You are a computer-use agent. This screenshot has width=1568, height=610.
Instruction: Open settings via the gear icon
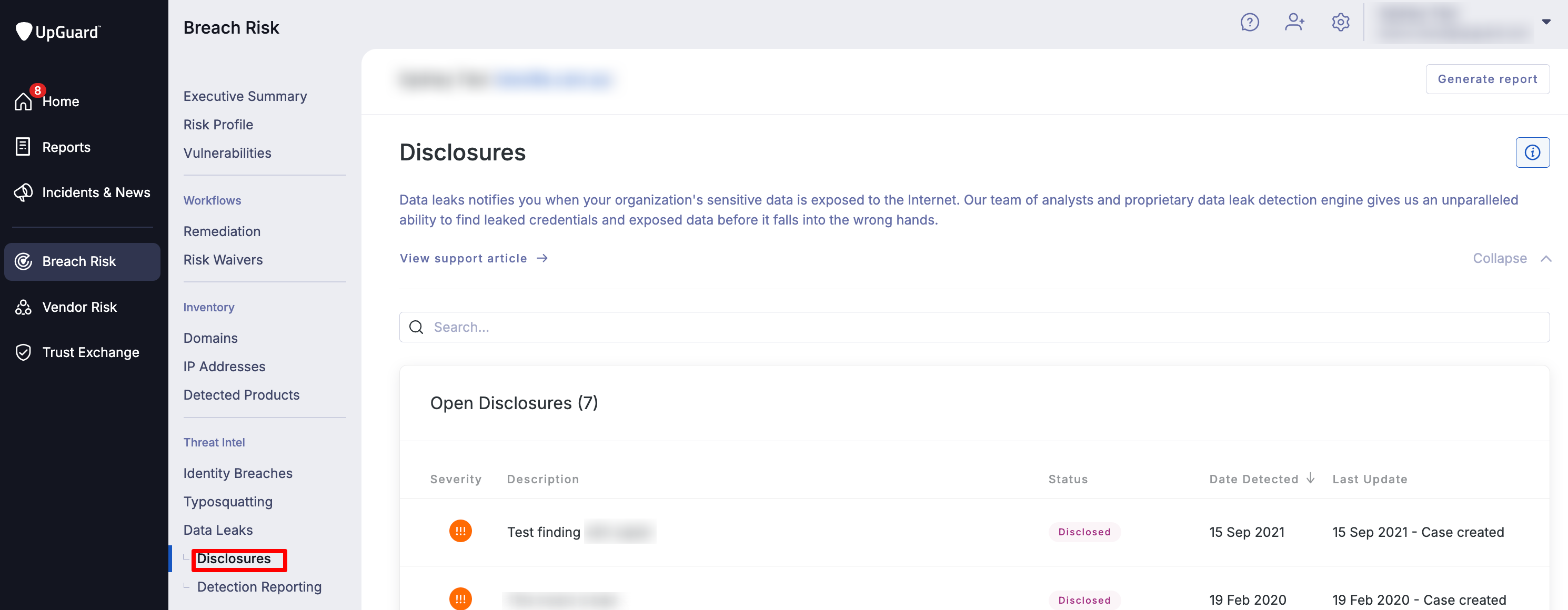(x=1340, y=23)
